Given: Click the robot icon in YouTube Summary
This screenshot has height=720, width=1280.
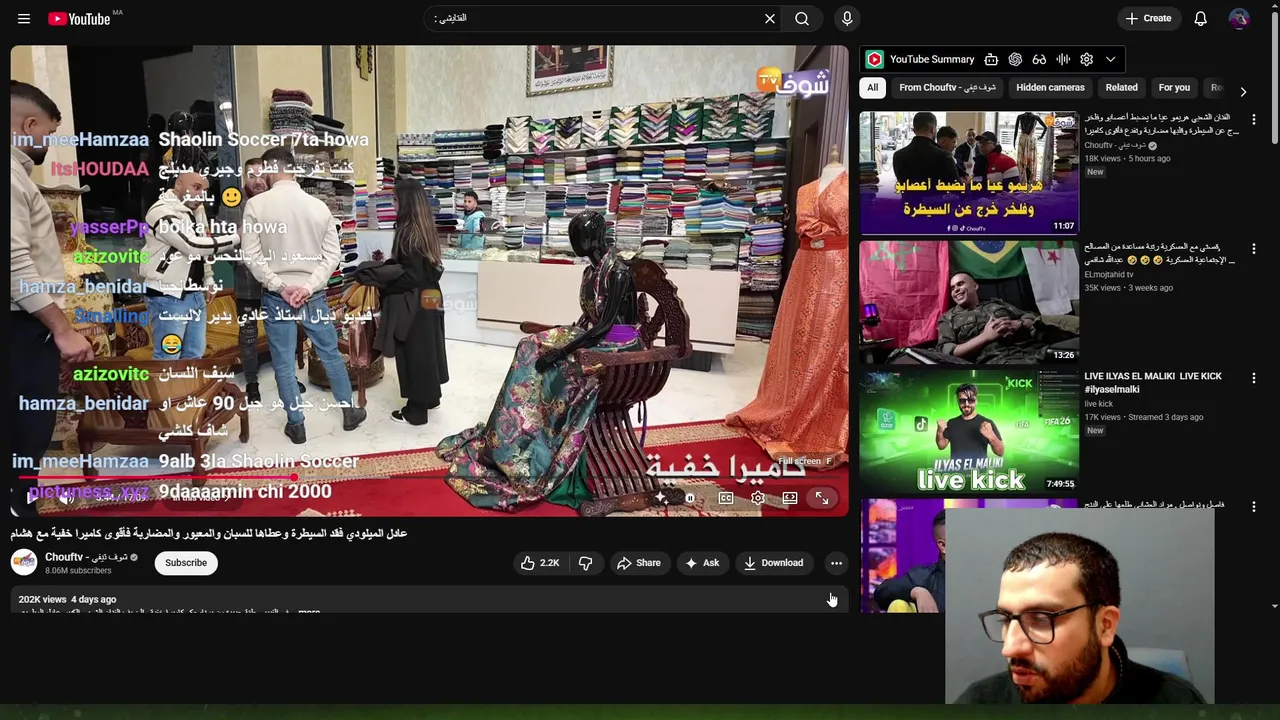Looking at the screenshot, I should tap(991, 59).
